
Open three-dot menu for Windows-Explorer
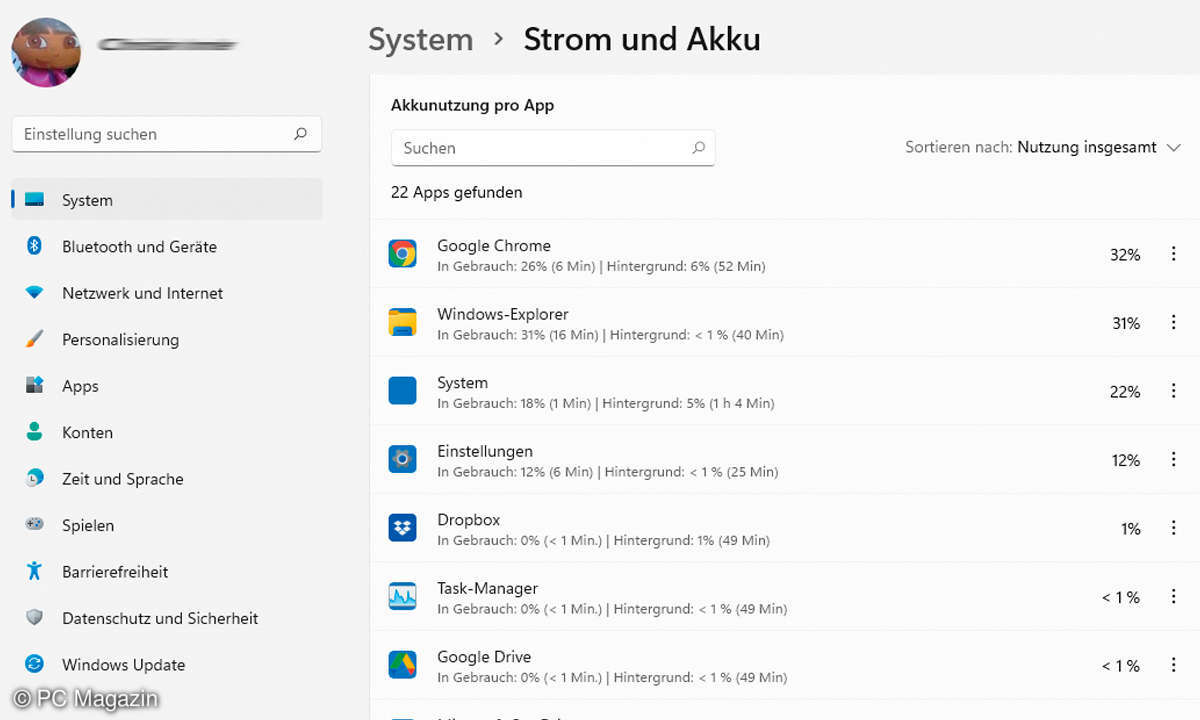[1173, 323]
